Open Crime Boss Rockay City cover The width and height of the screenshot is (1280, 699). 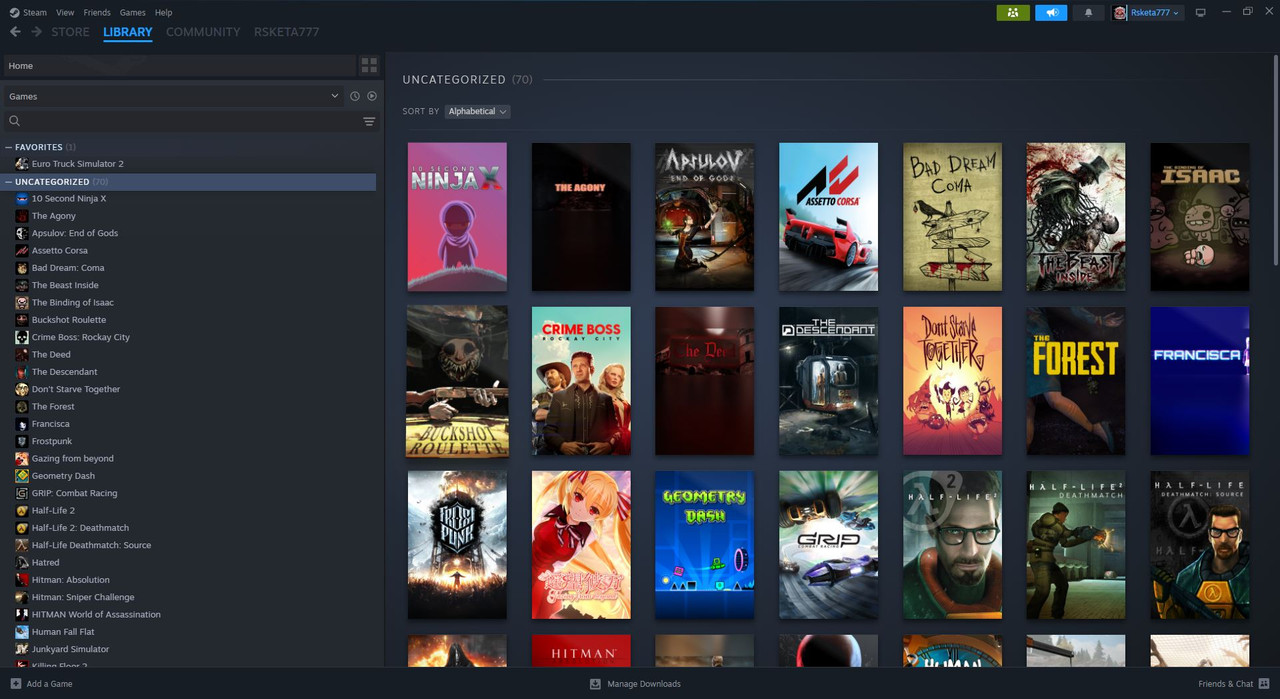point(581,381)
